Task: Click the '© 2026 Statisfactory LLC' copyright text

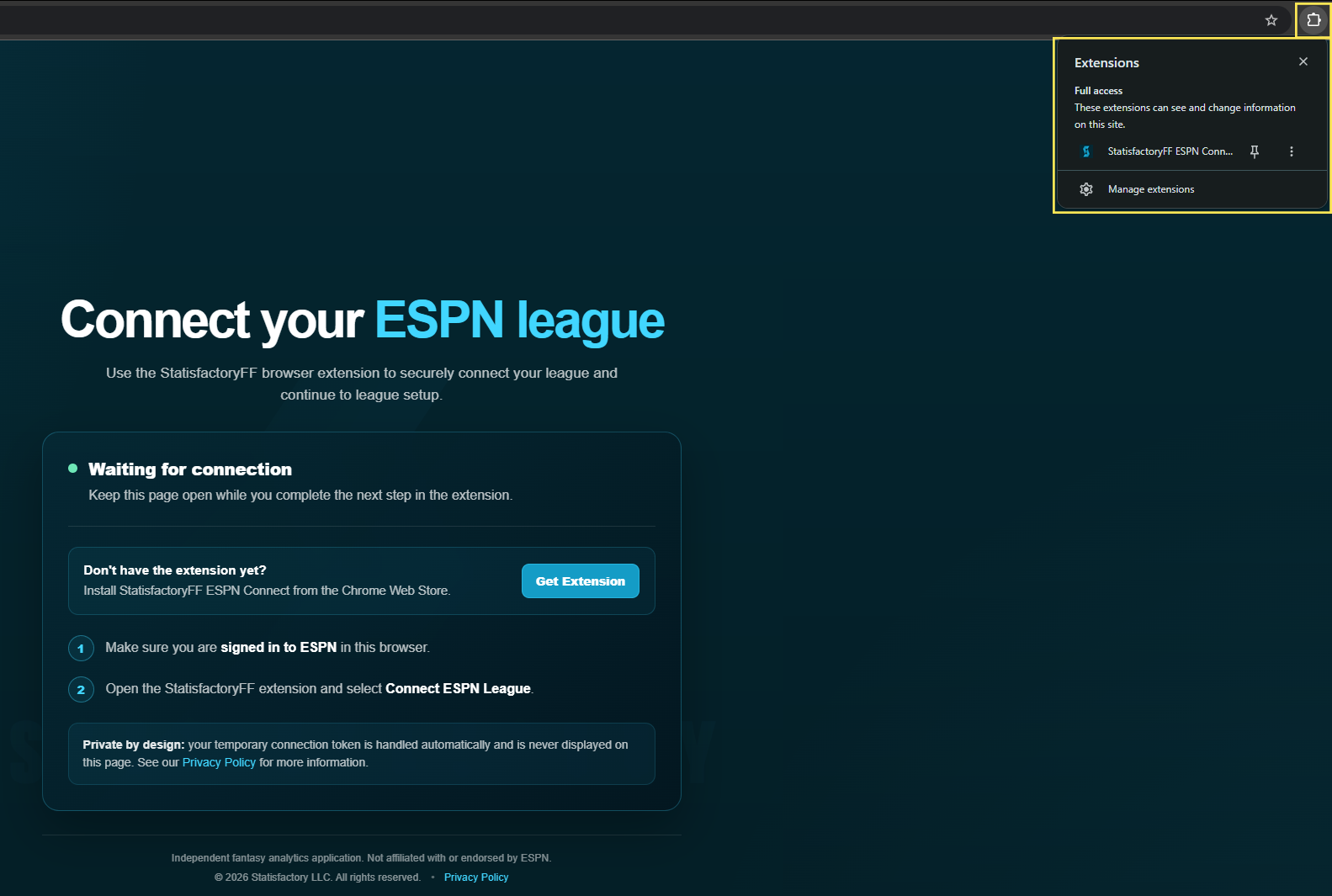Action: 317,877
